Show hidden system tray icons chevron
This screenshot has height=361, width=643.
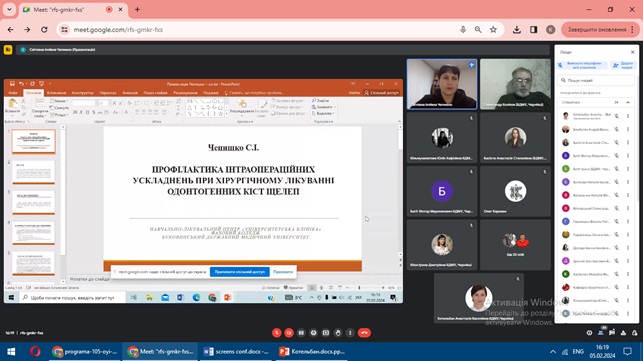coord(553,352)
